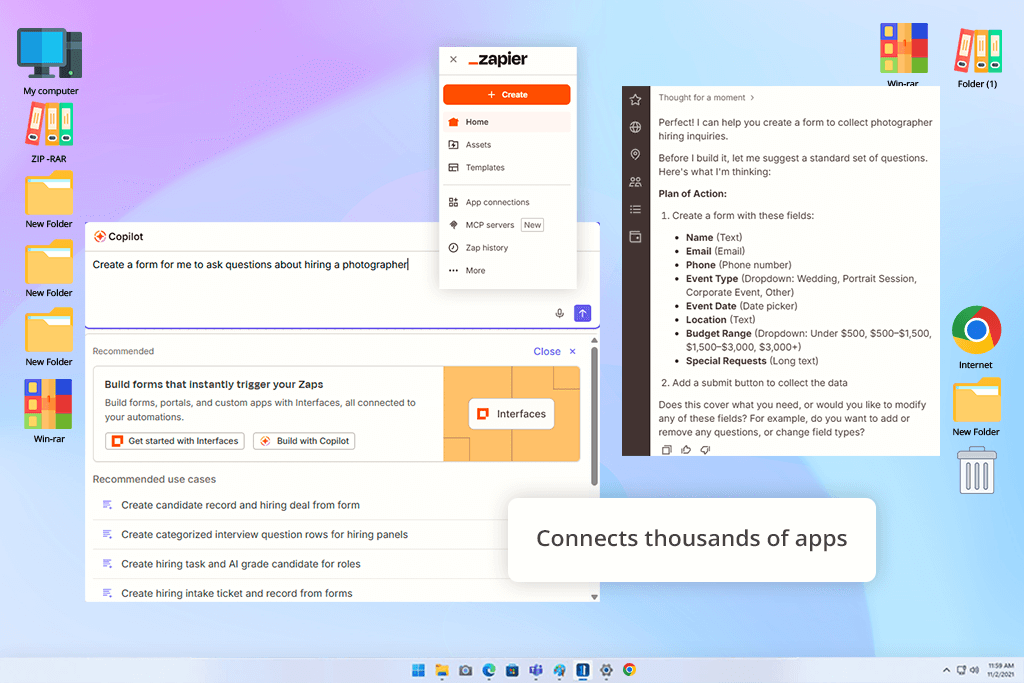Send the Copilot prompt with the arrow button

(x=583, y=313)
